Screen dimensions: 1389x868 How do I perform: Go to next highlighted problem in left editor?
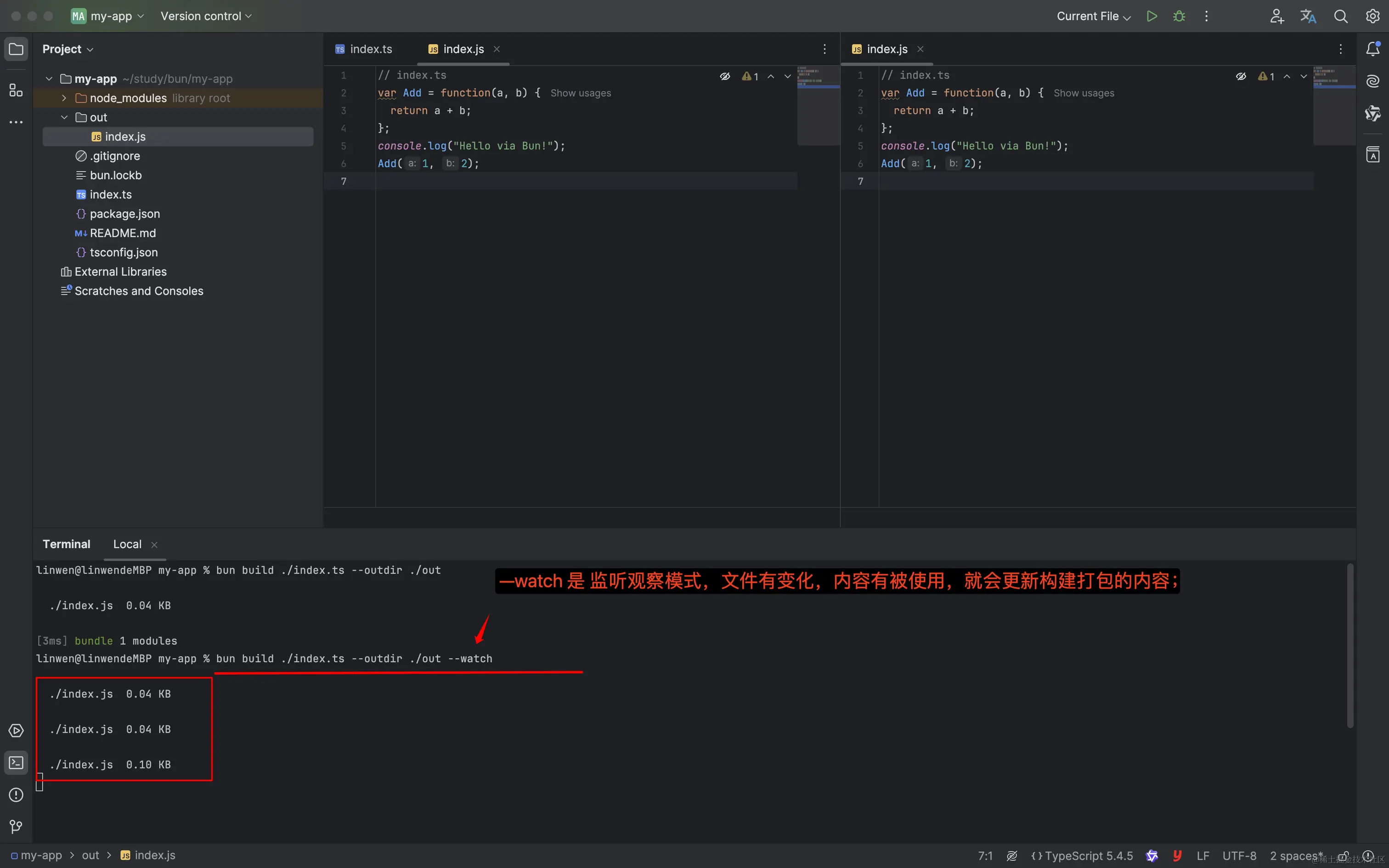787,76
